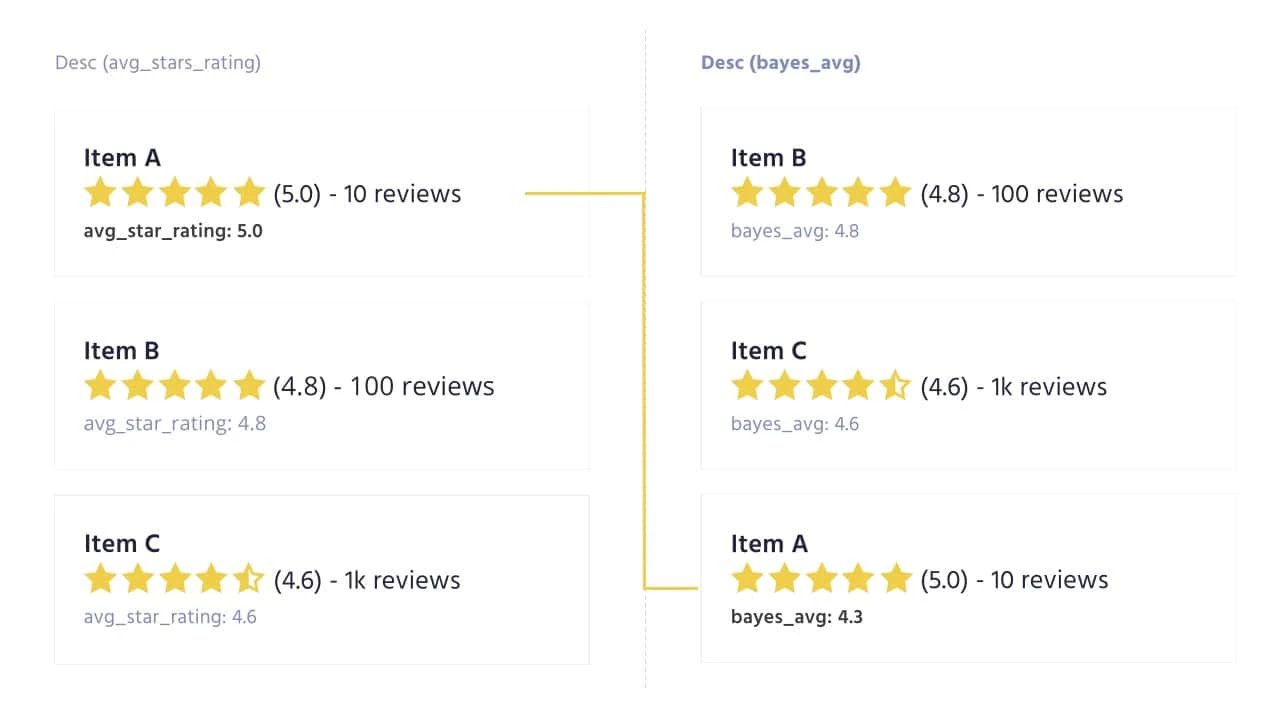Click "bayes_avg: 4.6" label
1280x720 pixels.
[x=795, y=424]
